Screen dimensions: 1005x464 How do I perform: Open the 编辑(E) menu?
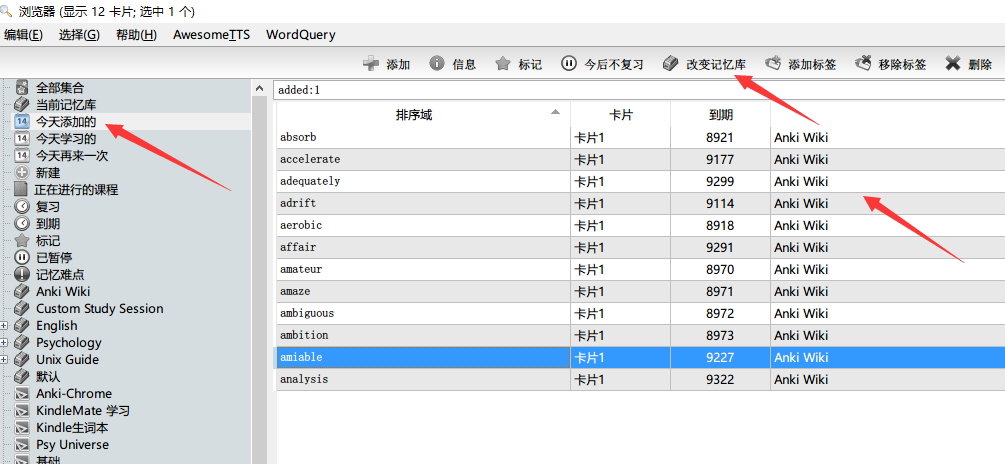coord(23,35)
